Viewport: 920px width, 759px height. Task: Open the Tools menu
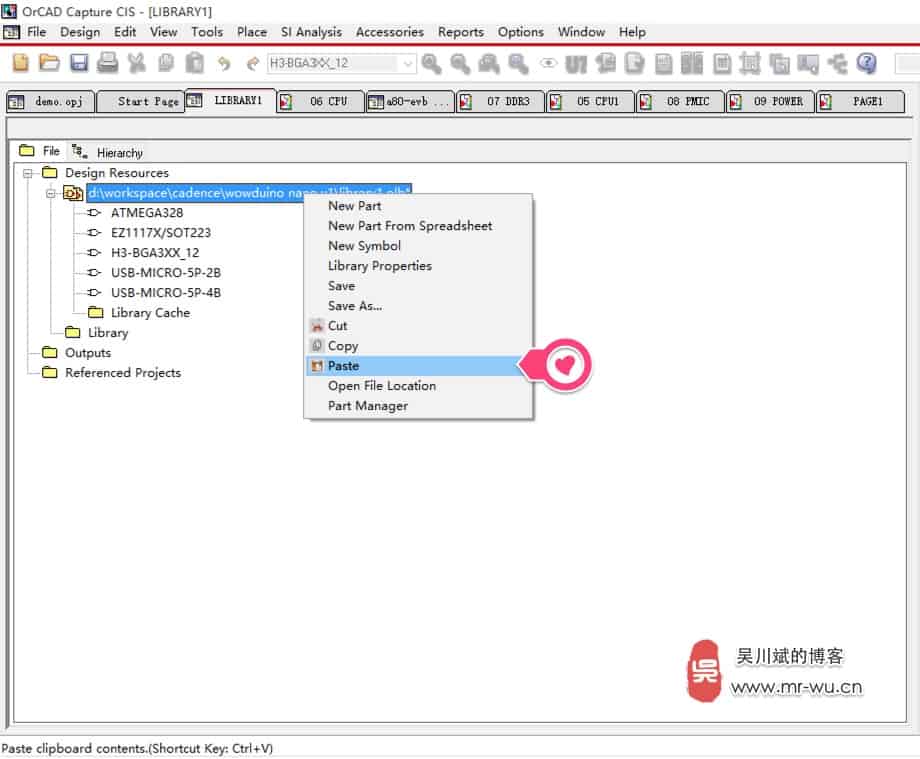coord(207,32)
